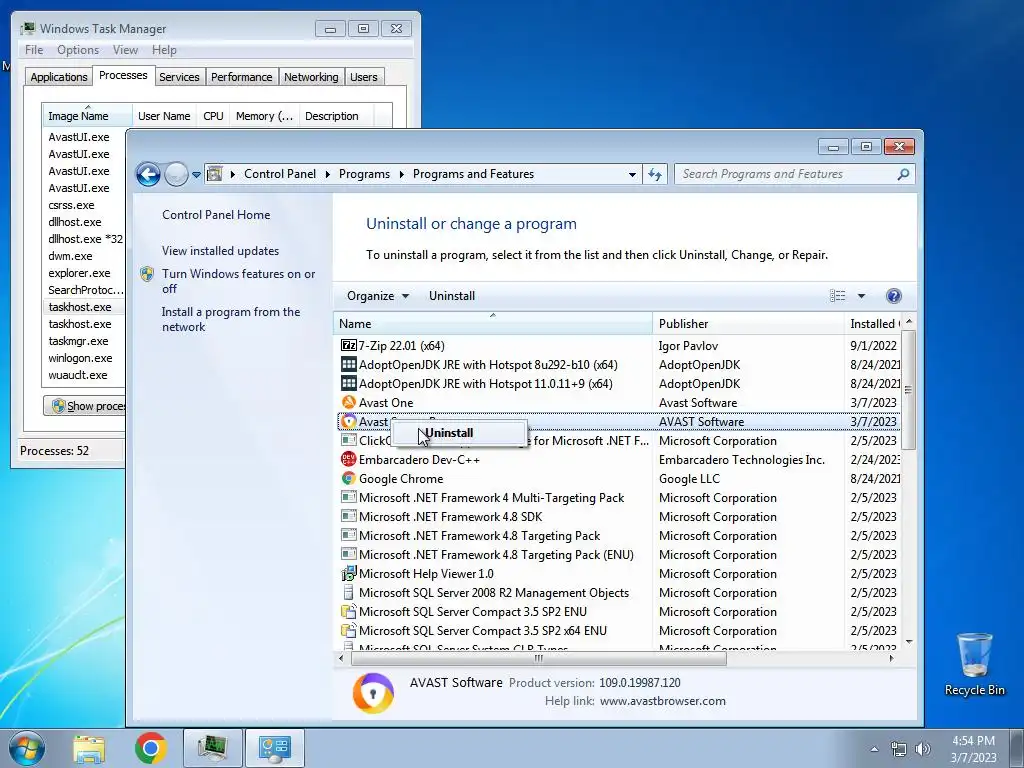
Task: Sort by the Publisher column header
Action: coord(748,323)
